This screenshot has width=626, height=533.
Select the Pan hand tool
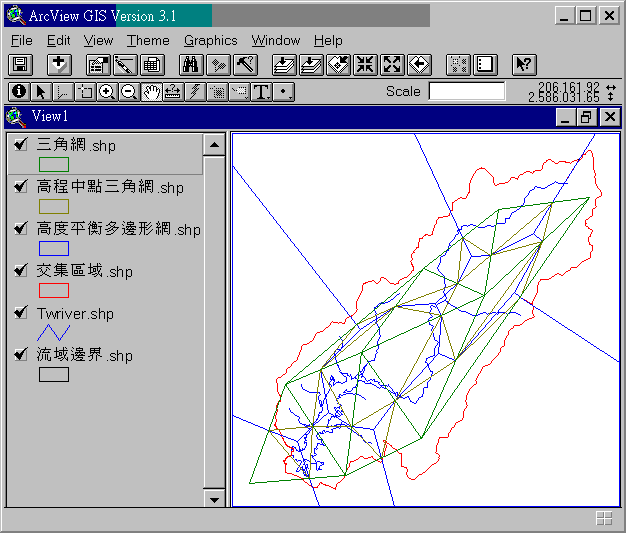tap(151, 92)
